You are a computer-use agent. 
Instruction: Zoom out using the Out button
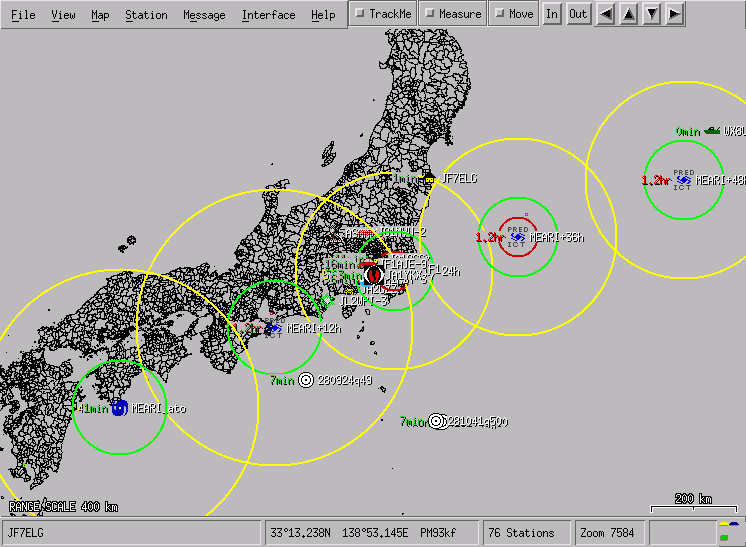pos(578,14)
